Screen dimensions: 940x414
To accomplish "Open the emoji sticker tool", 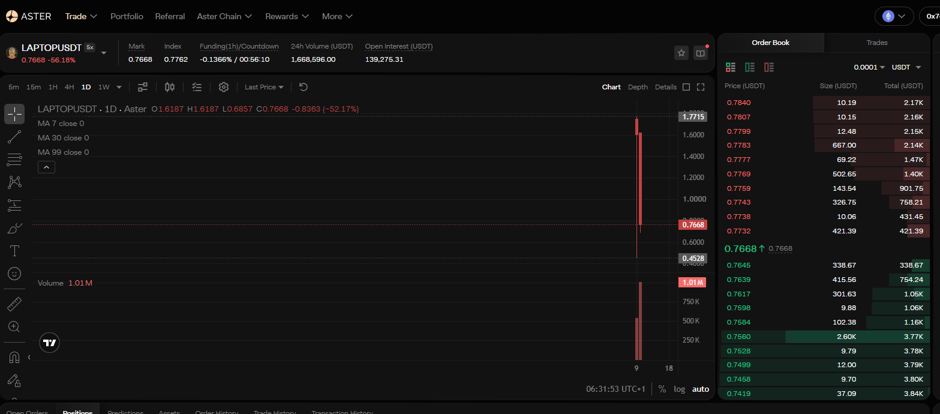I will click(x=14, y=273).
